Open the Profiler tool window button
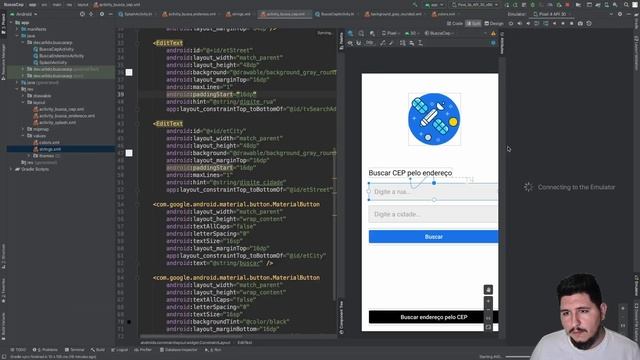Image resolution: width=640 pixels, height=360 pixels. [x=143, y=350]
